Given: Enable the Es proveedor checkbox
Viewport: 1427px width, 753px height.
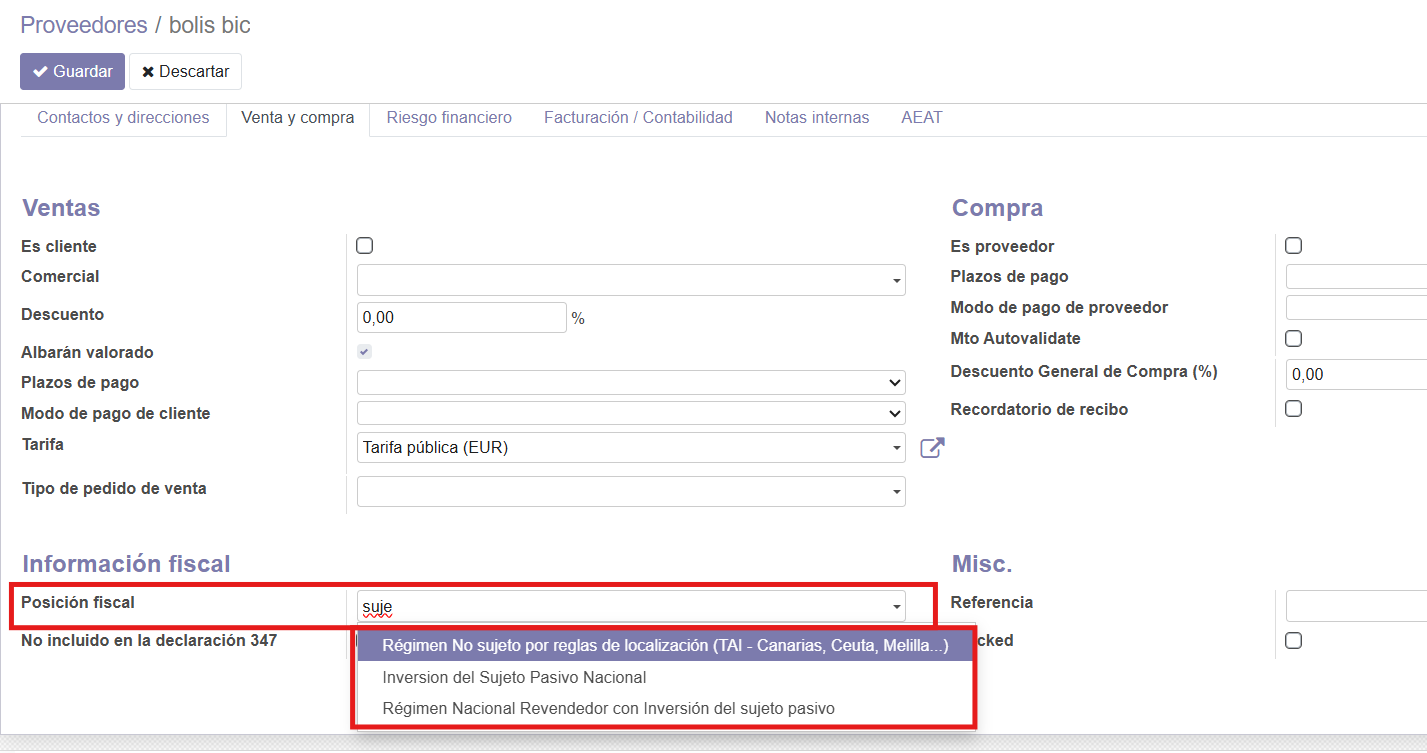Looking at the screenshot, I should [x=1293, y=246].
